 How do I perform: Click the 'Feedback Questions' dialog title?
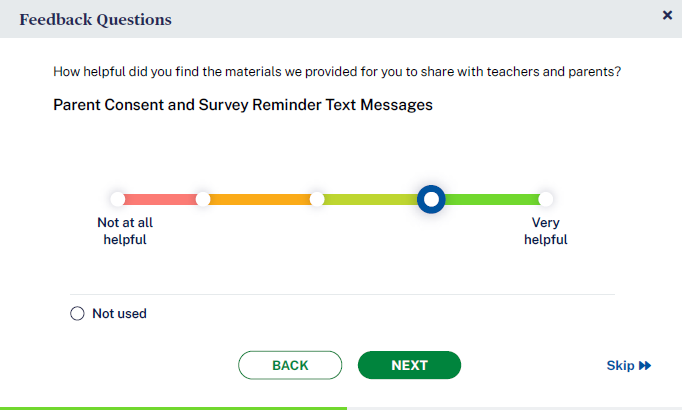[x=95, y=20]
